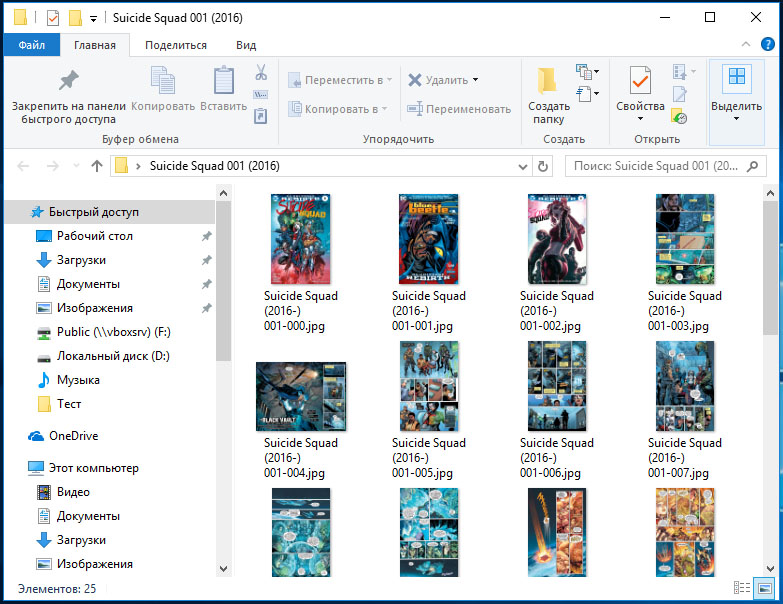
Task: Click the New folder icon in title bar
Action: point(75,18)
